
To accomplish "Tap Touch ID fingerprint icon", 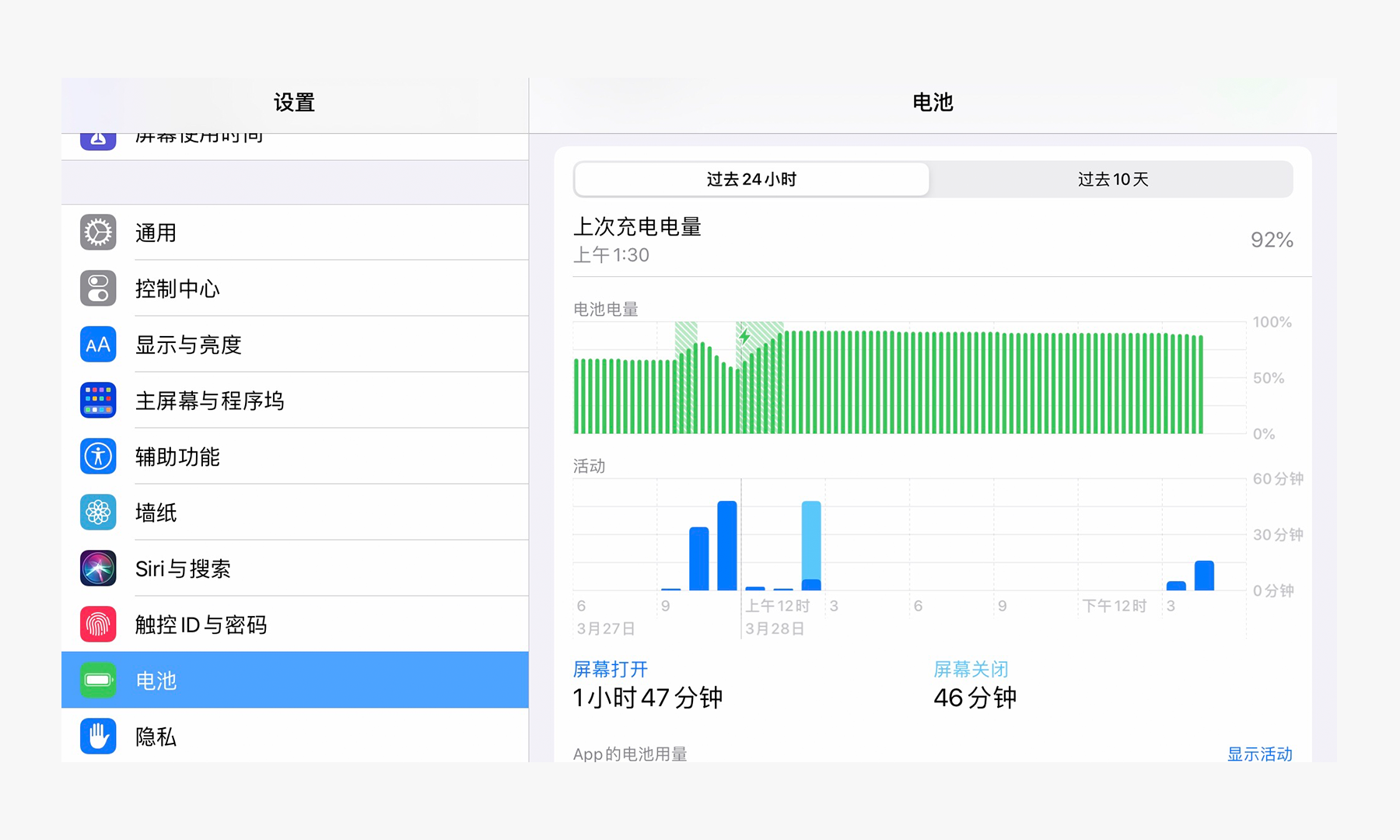I will tap(98, 625).
